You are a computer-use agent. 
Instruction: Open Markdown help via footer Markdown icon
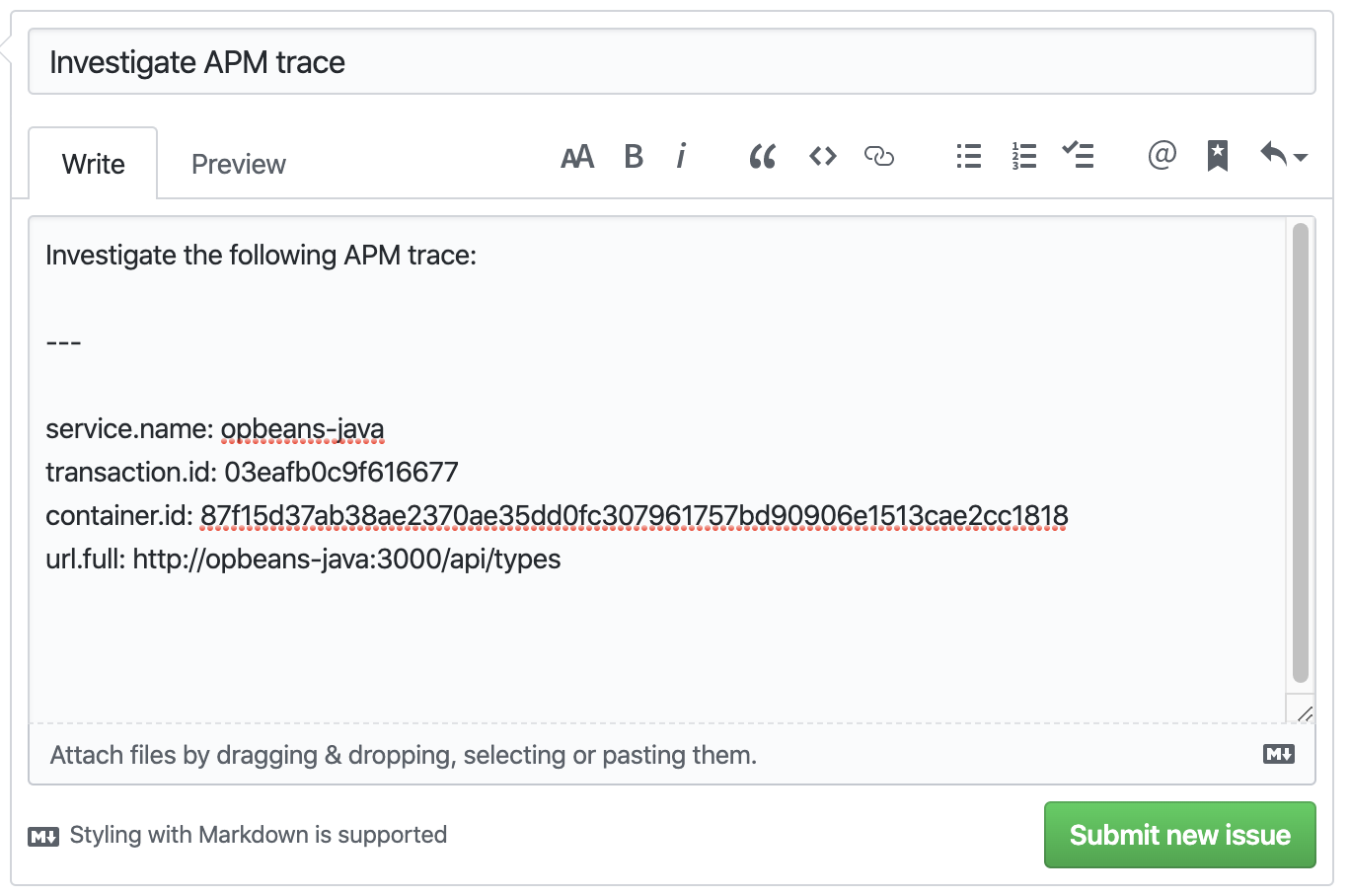click(41, 835)
